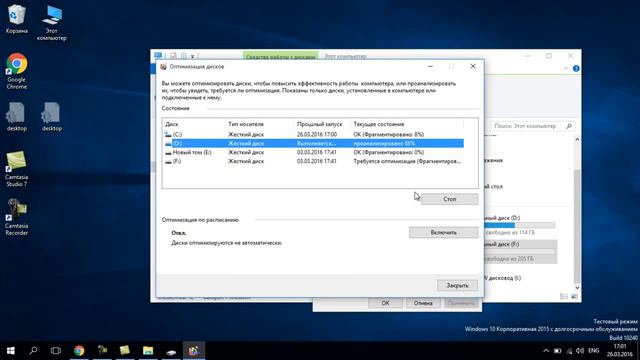Open Средства работы с дисками ribbon tab
Viewport: 640px width, 360px height.
[280, 56]
